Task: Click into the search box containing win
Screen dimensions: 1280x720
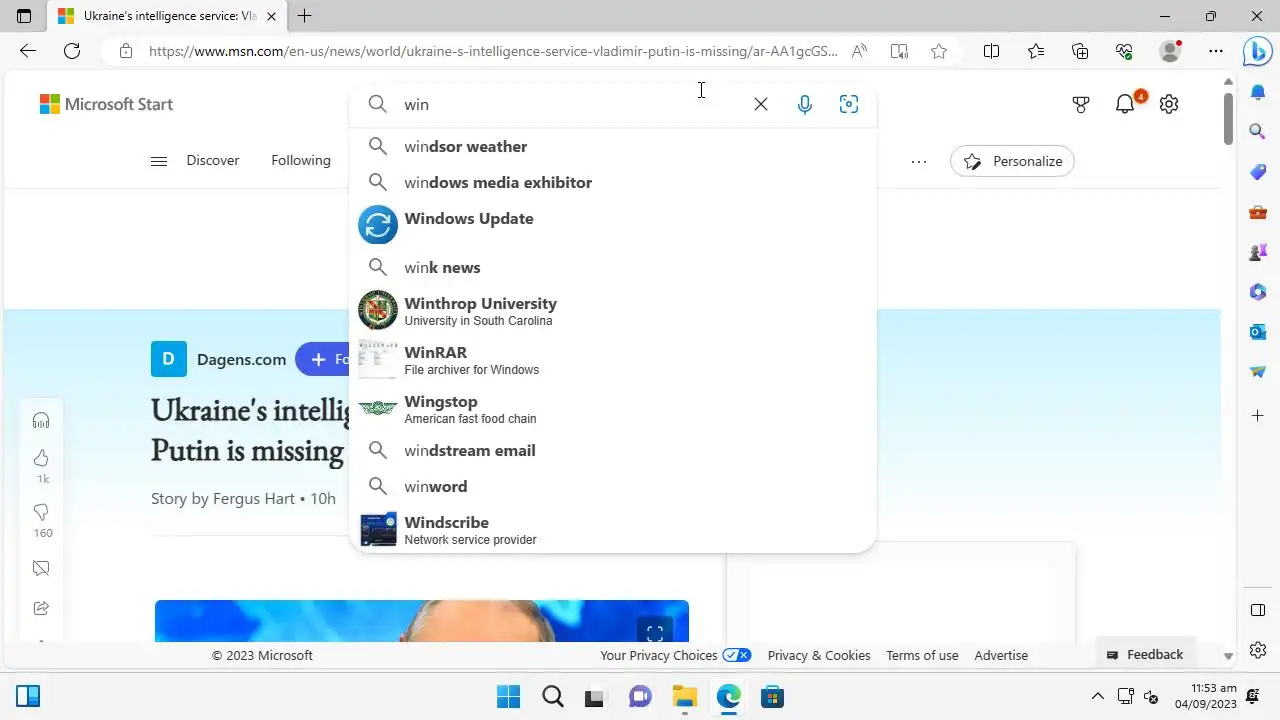Action: [570, 104]
